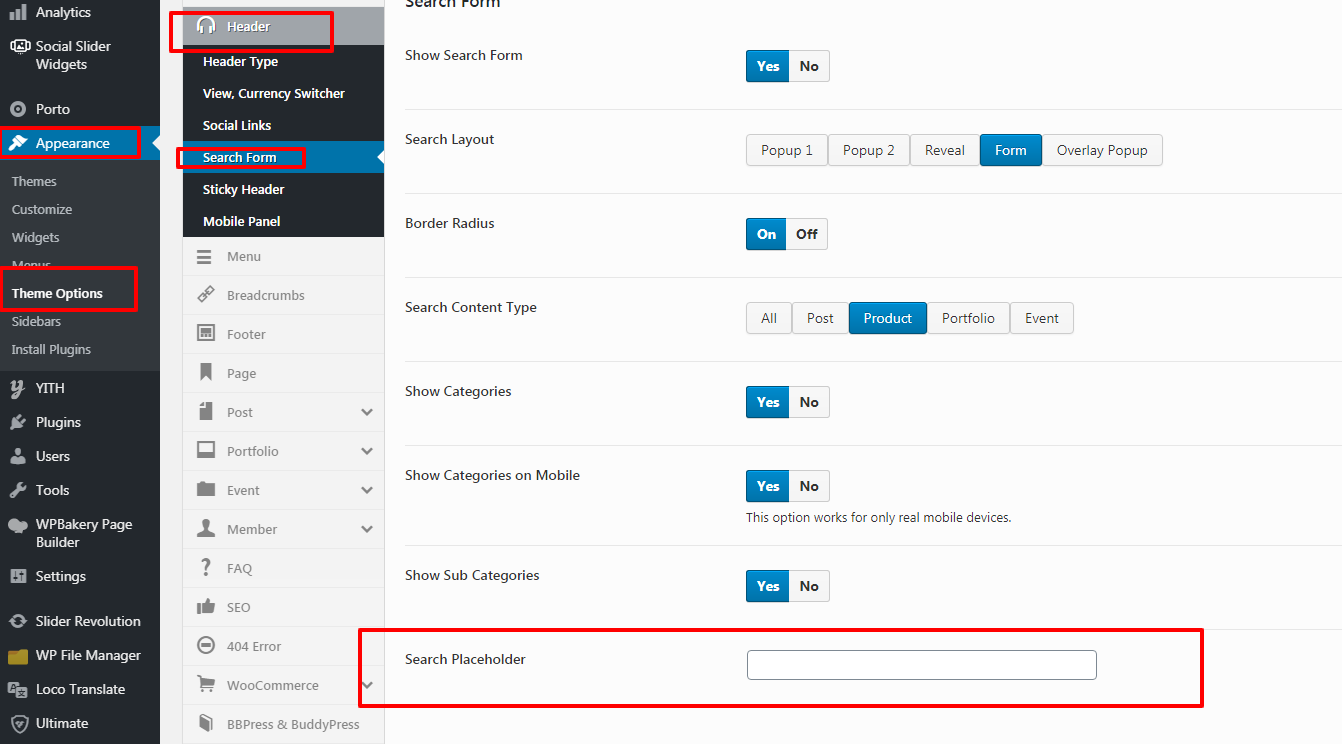The width and height of the screenshot is (1342, 744).
Task: Click the Porto circle icon
Action: point(18,109)
